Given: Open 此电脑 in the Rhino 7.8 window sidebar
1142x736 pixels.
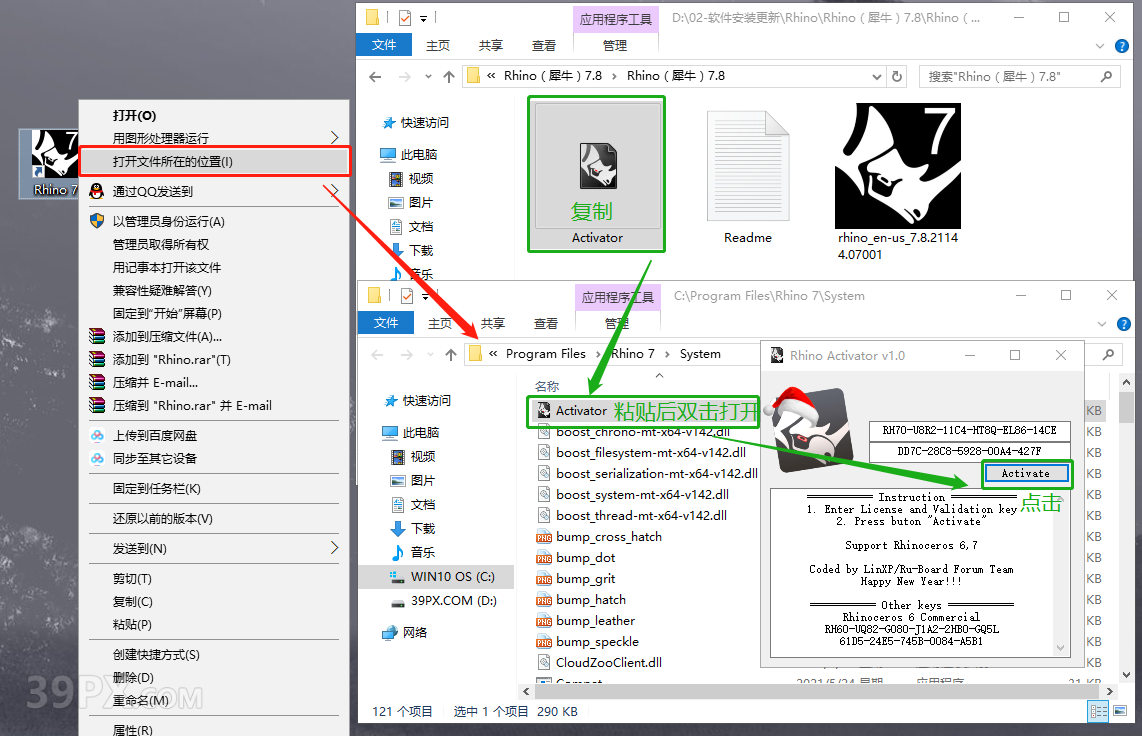Looking at the screenshot, I should (x=409, y=154).
